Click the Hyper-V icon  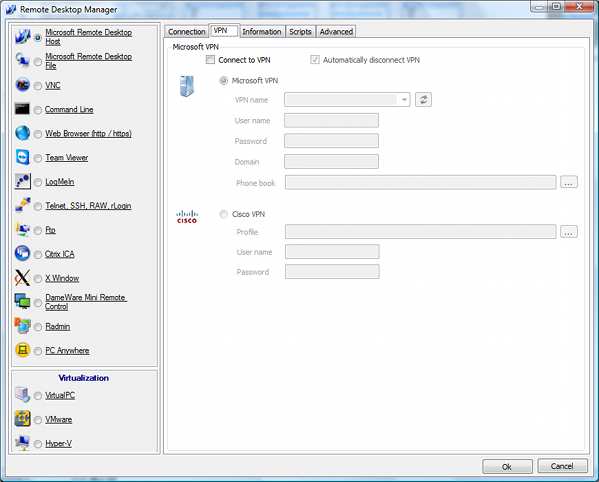coord(23,443)
